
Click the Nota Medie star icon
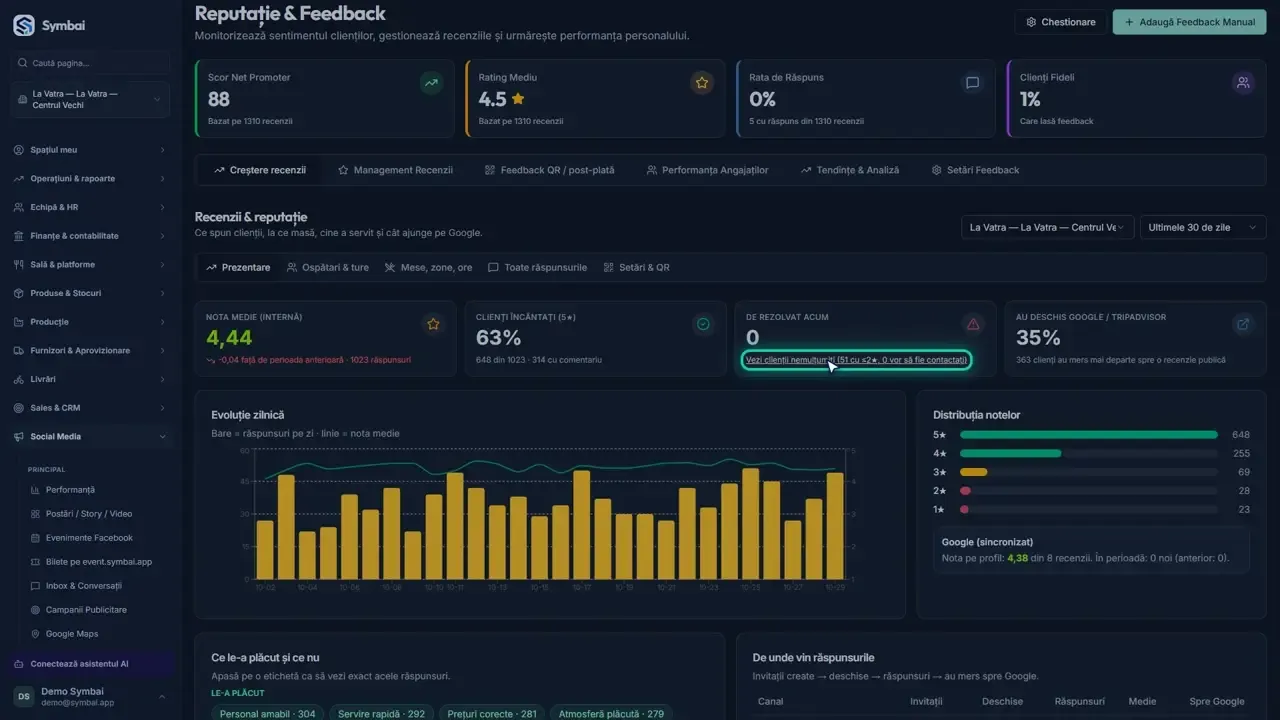pyautogui.click(x=433, y=324)
